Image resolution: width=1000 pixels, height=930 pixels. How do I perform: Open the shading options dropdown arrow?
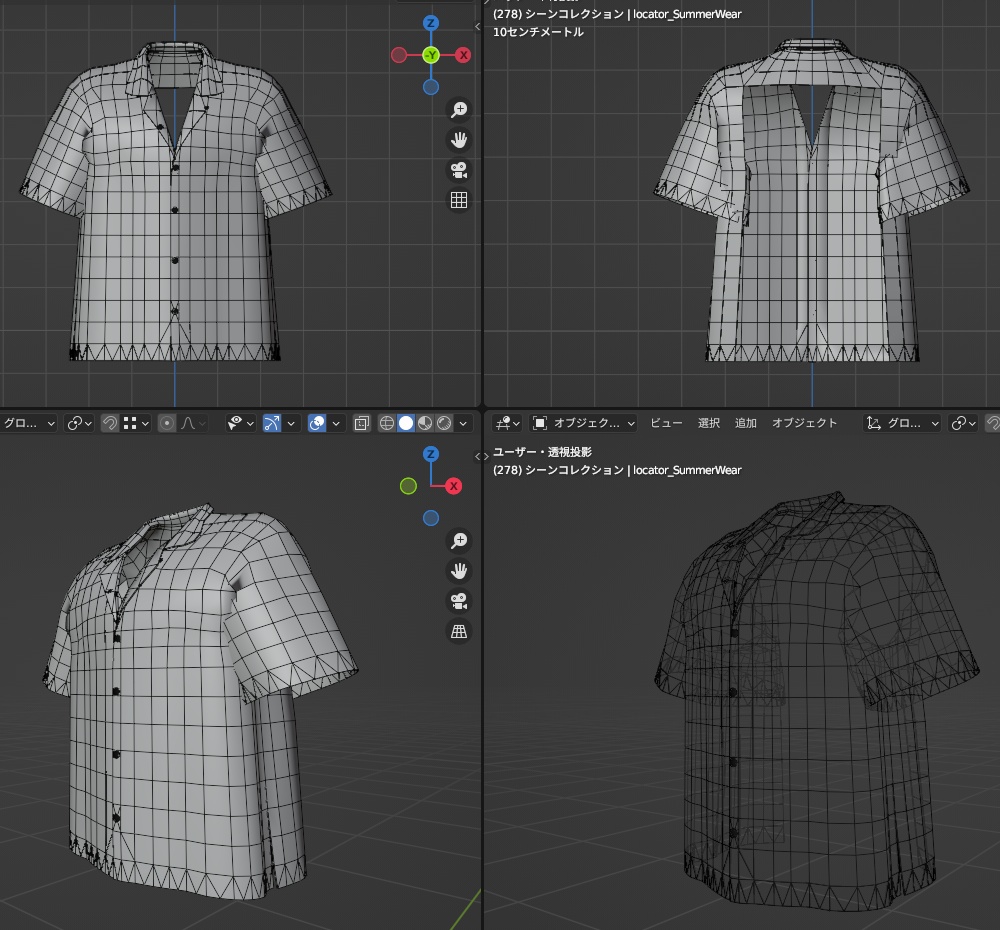463,423
